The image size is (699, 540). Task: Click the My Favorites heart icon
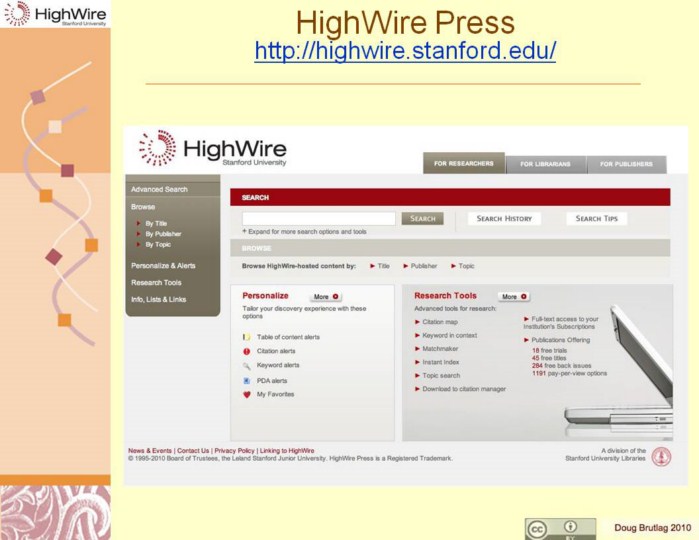[246, 395]
